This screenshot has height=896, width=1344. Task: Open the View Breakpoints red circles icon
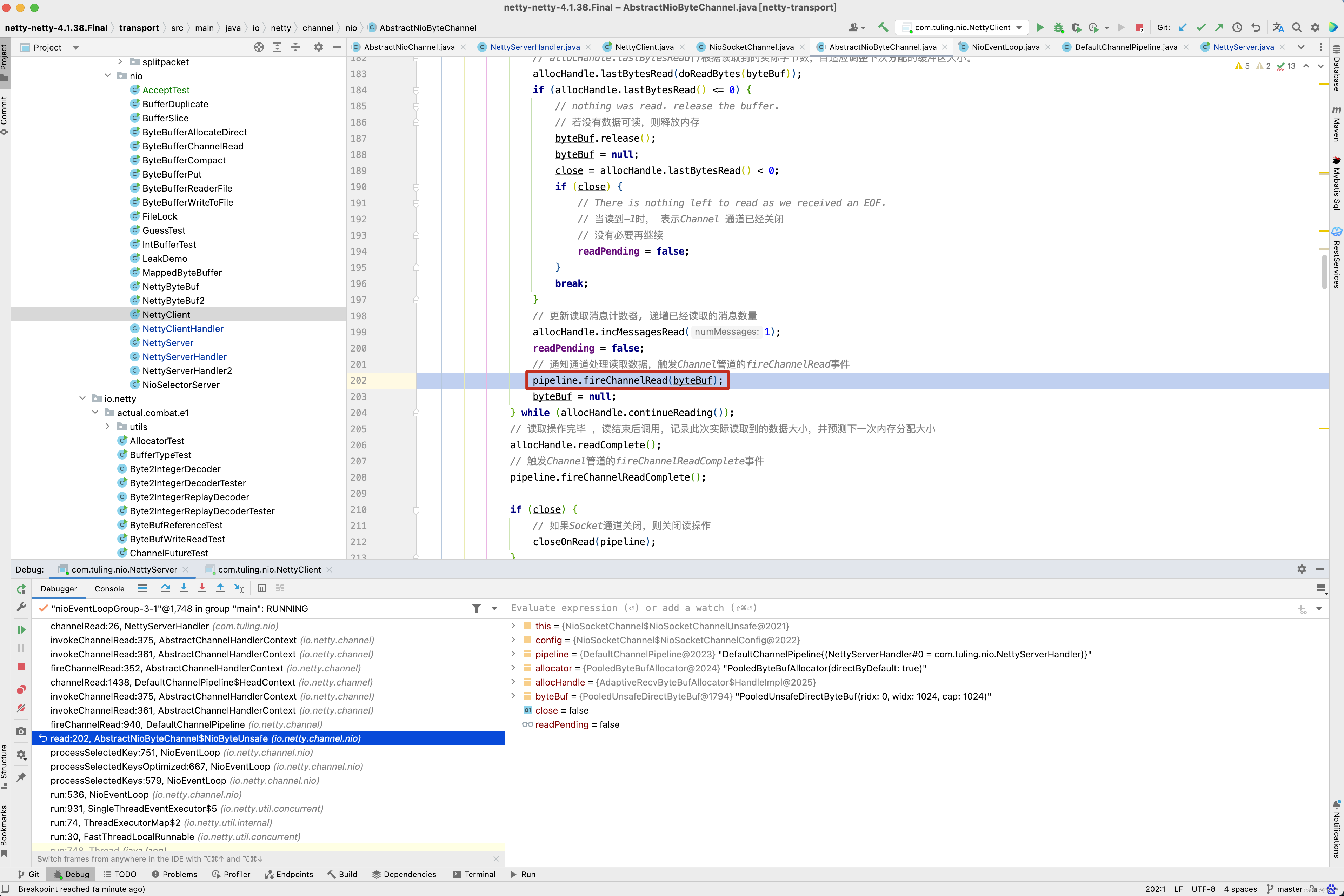coord(21,690)
